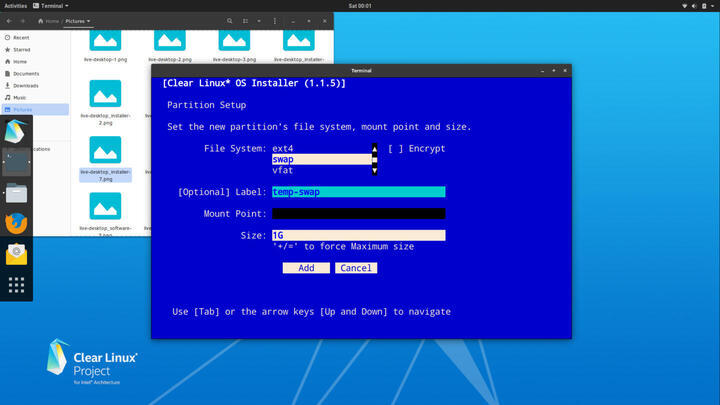720x405 pixels.
Task: Click into the Size field showing 1G
Action: [x=359, y=236]
